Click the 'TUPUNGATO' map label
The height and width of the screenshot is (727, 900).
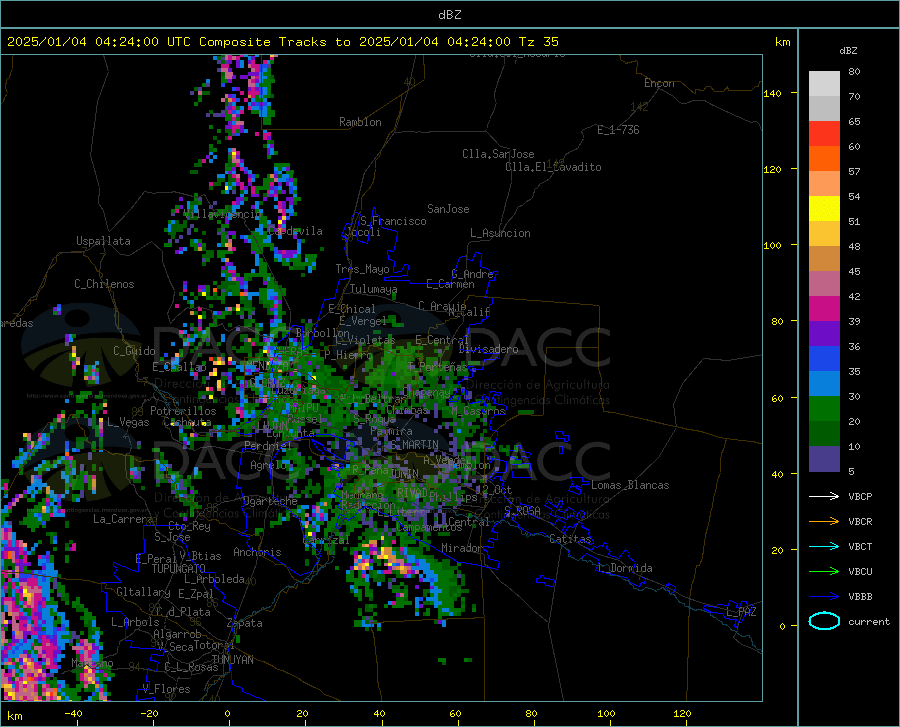click(179, 569)
